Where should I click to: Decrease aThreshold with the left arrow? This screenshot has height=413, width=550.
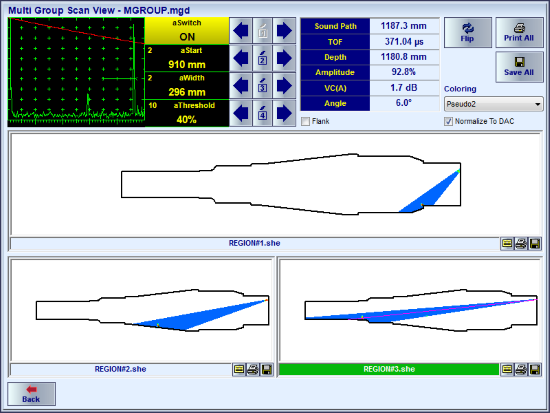pyautogui.click(x=241, y=113)
